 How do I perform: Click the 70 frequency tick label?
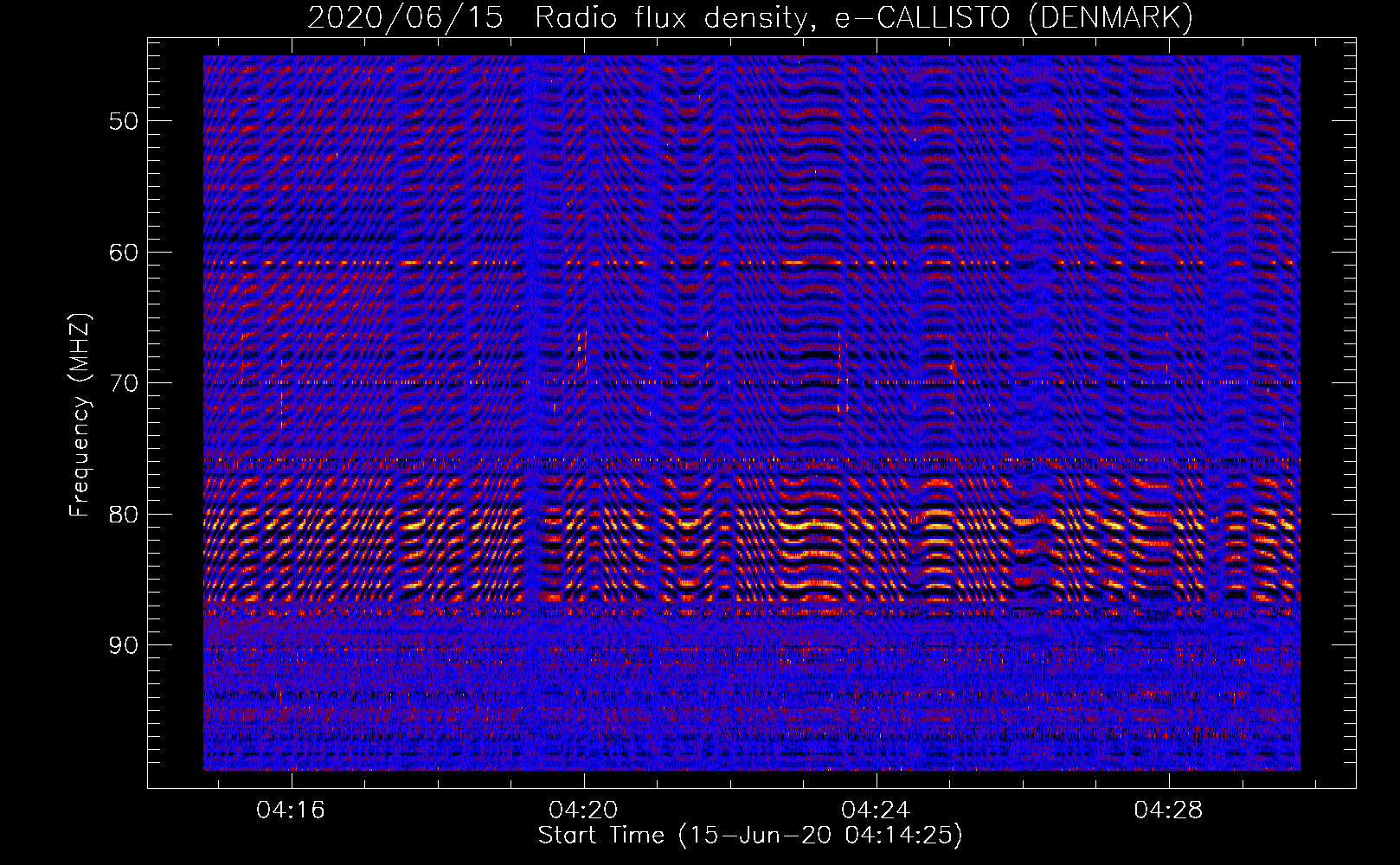pos(123,383)
